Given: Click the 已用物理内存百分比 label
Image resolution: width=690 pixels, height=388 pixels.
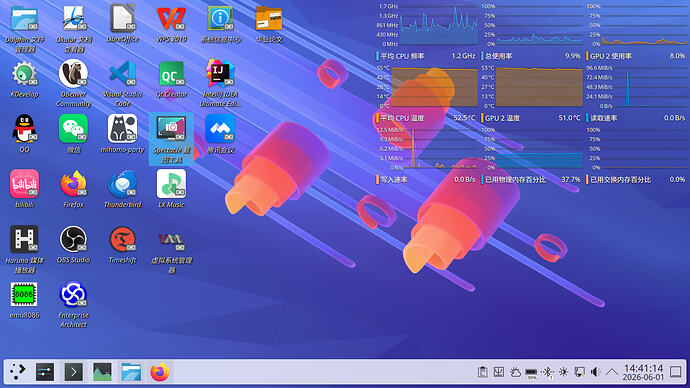Looking at the screenshot, I should pos(515,179).
